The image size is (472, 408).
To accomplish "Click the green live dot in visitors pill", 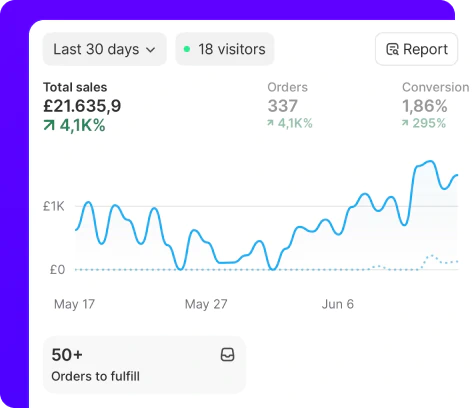I will coord(187,49).
